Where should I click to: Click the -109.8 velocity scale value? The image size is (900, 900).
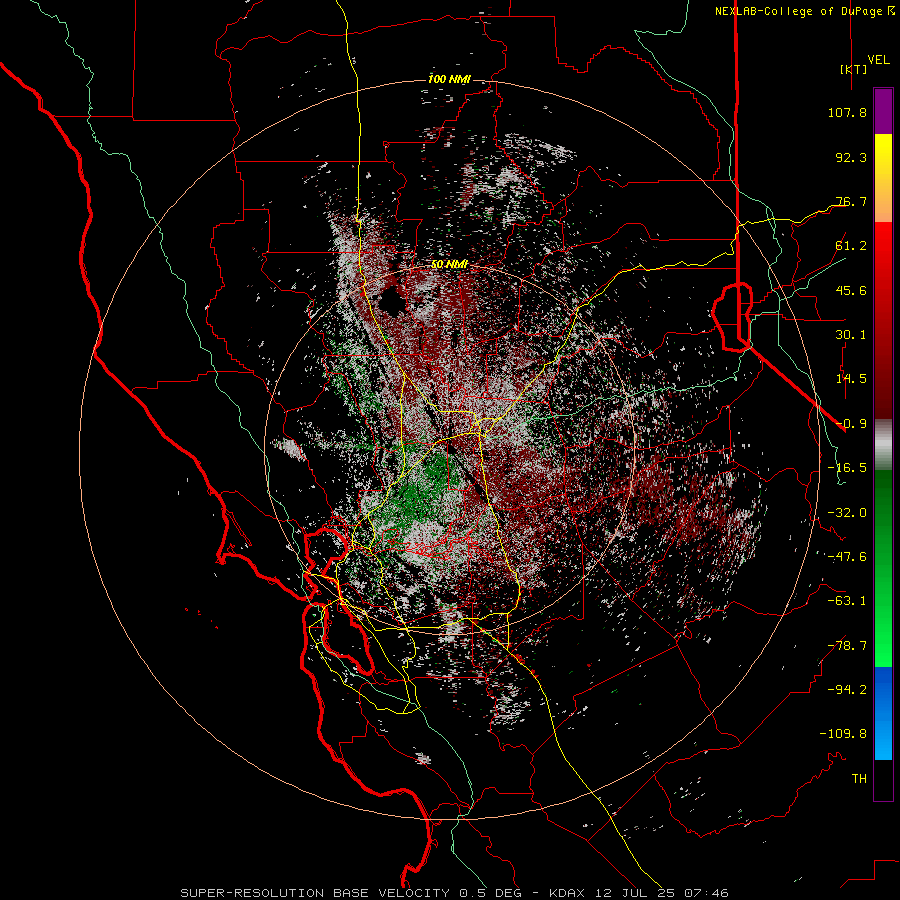click(x=843, y=734)
